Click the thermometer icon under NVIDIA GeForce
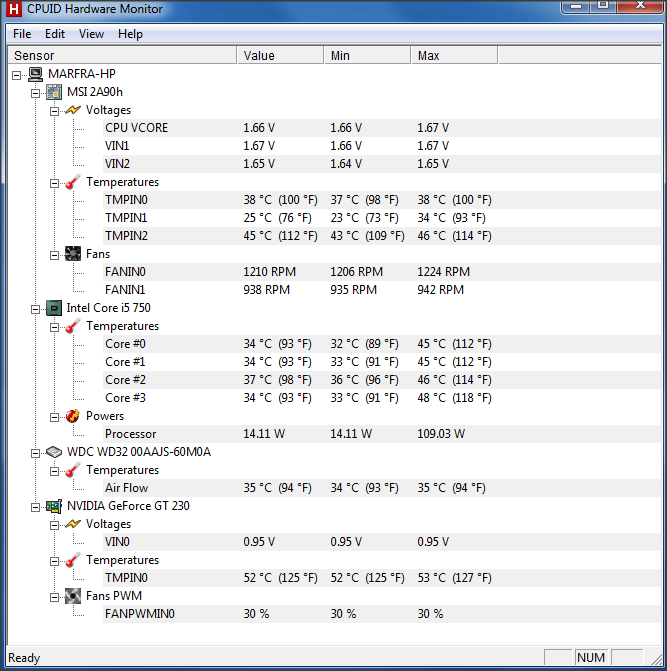This screenshot has height=671, width=667. click(x=73, y=560)
